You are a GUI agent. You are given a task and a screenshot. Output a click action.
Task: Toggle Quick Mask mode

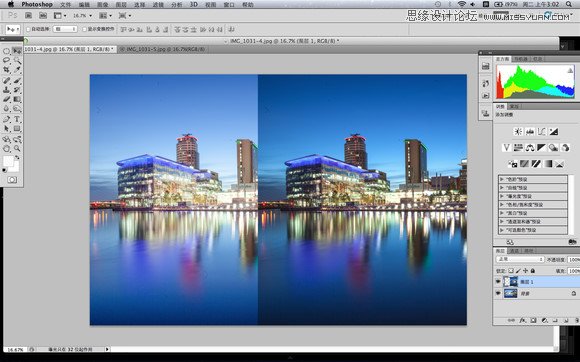pyautogui.click(x=12, y=180)
